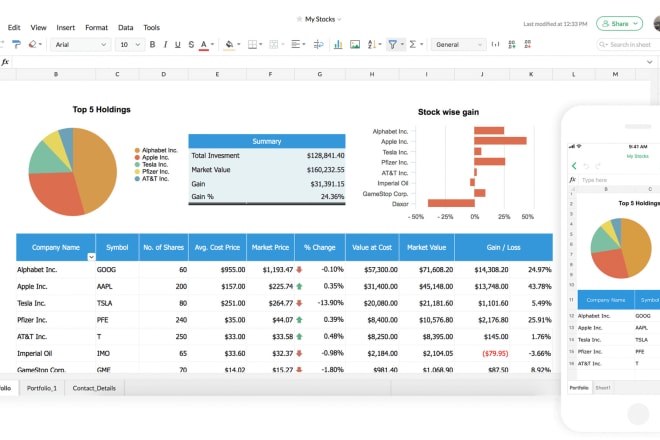The image size is (660, 440).
Task: Toggle underline formatting
Action: coord(178,44)
